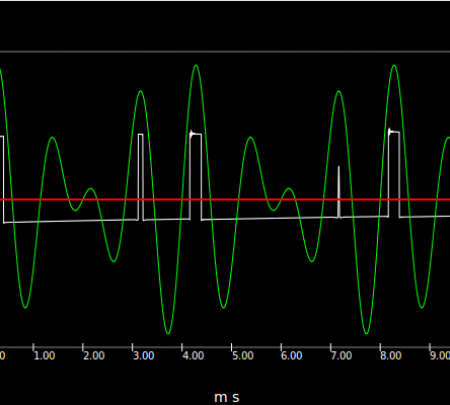
Task: Select the tallest green peak near 8.00 ms
Action: 394,66
